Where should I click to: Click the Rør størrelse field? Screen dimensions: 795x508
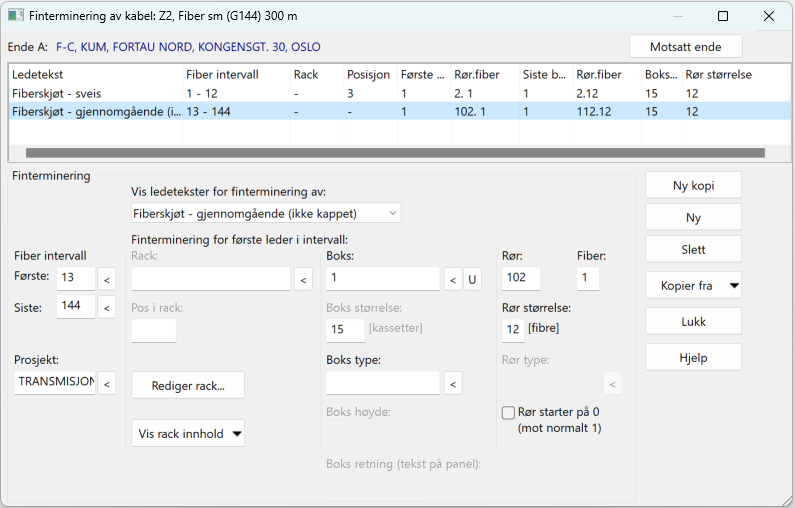click(x=513, y=330)
